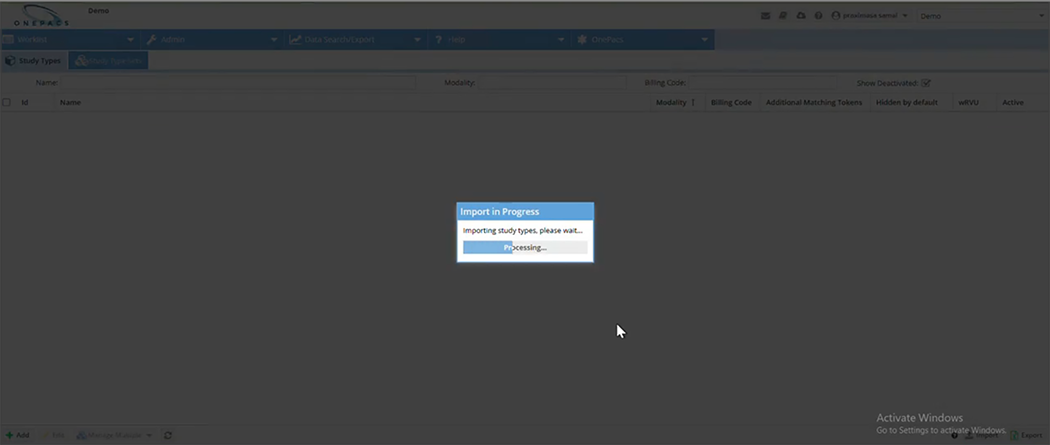Open the Demo facility combo box
This screenshot has width=1050, height=445.
coord(980,16)
